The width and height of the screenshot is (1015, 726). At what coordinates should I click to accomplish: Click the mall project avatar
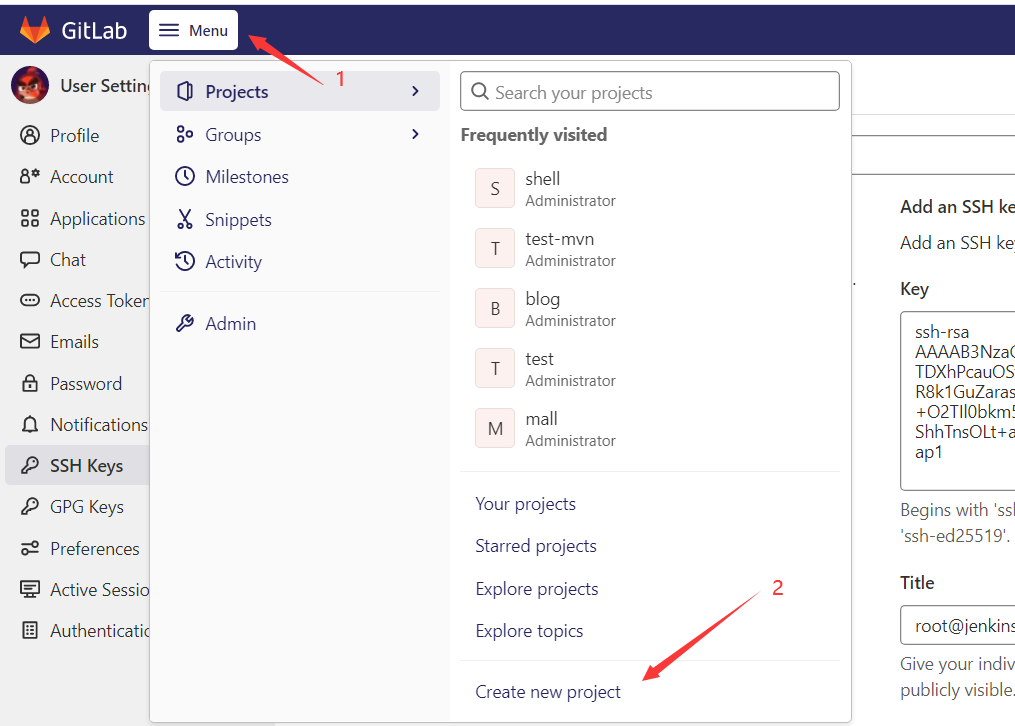click(495, 428)
